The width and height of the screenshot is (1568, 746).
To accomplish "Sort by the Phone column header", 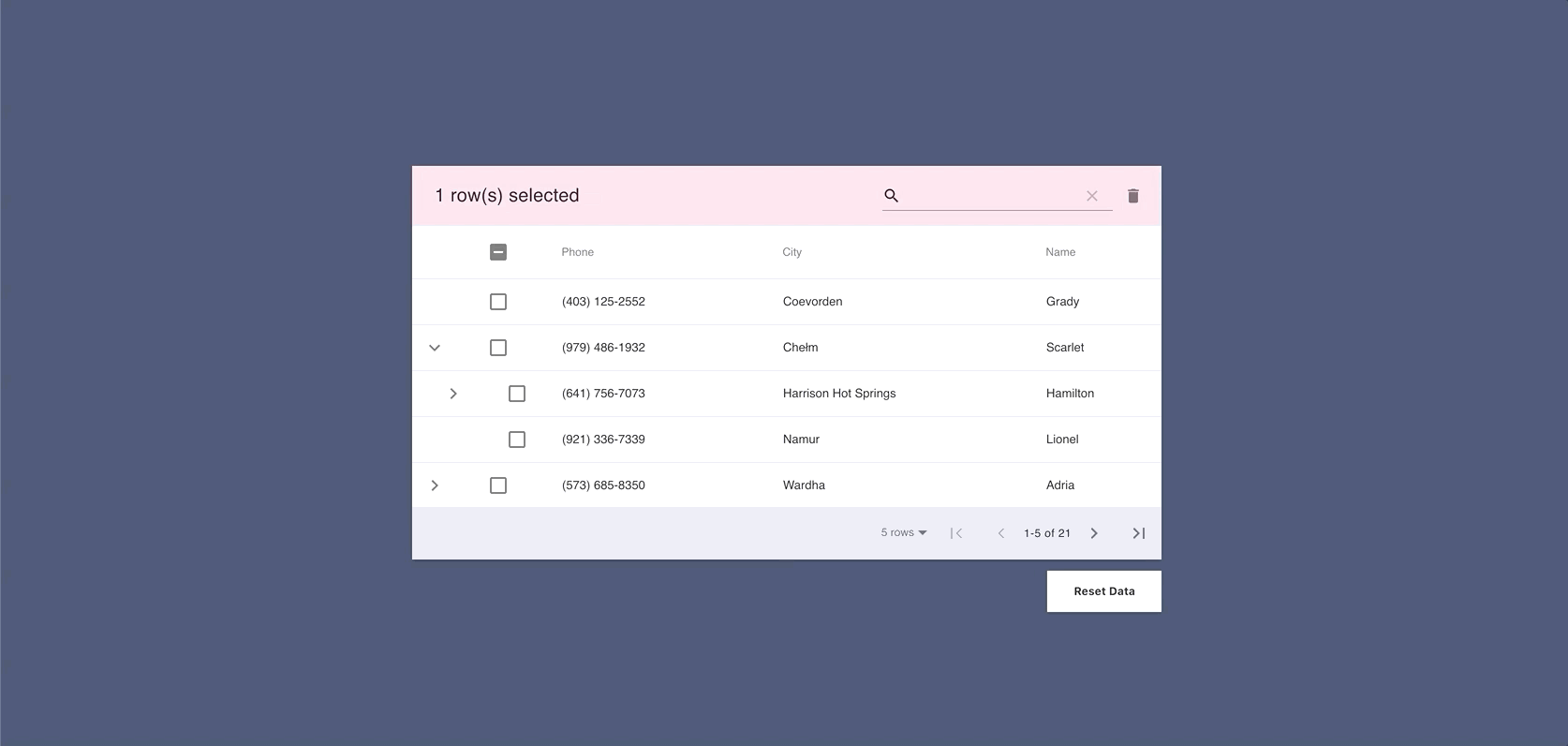I will click(578, 252).
